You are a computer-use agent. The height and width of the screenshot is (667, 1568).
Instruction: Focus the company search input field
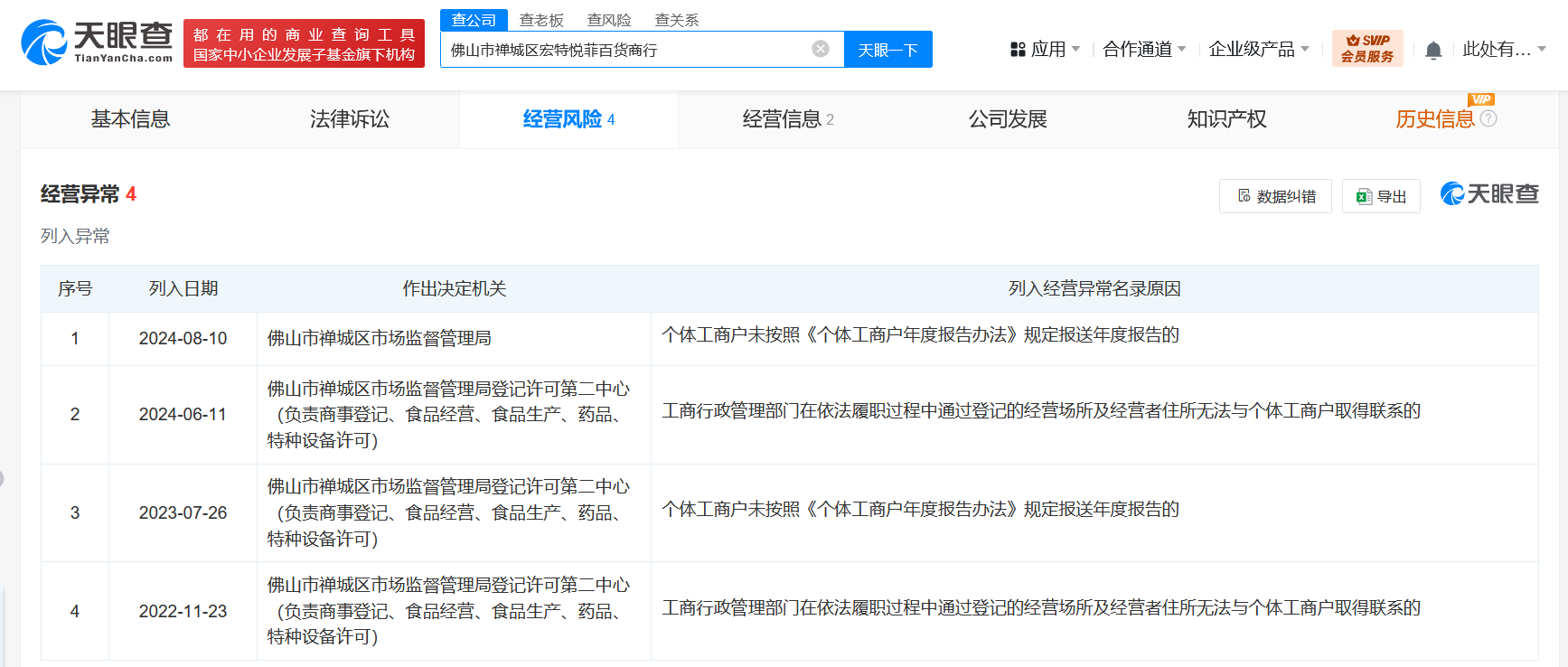625,50
